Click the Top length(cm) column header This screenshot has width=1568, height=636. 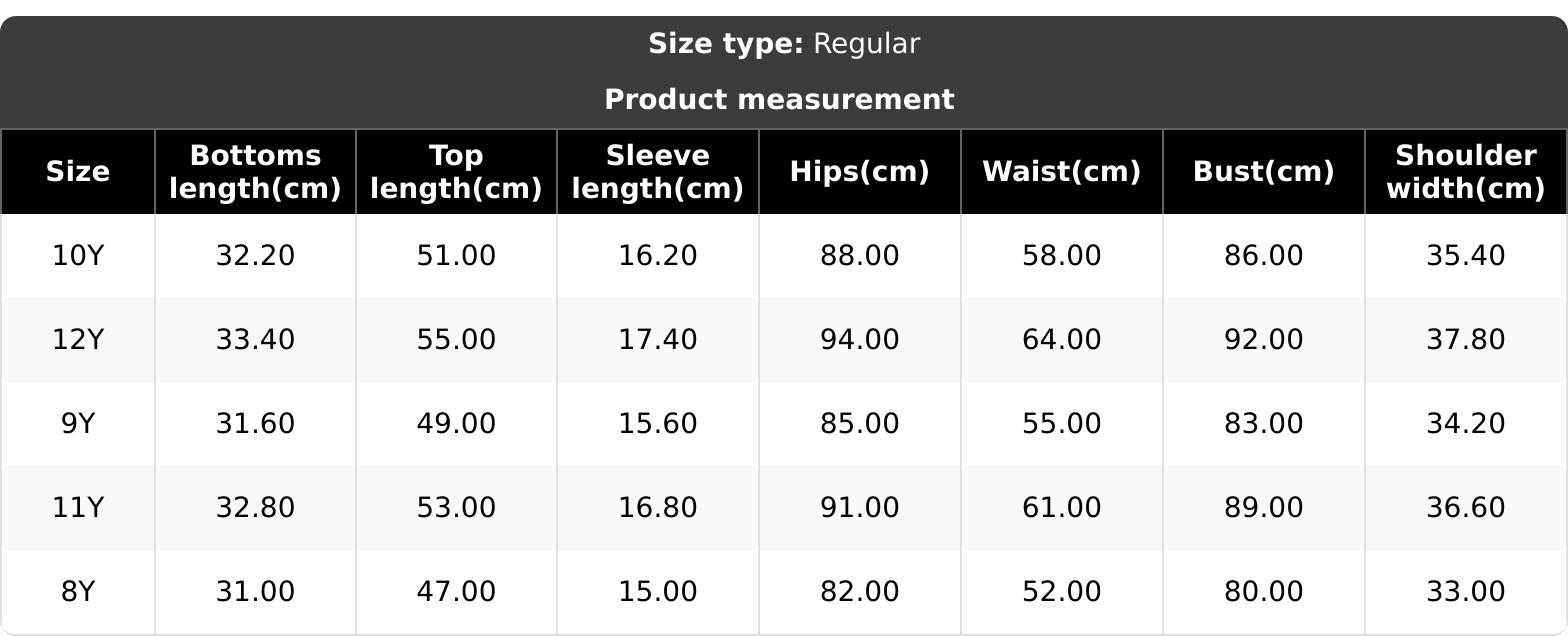click(x=456, y=172)
